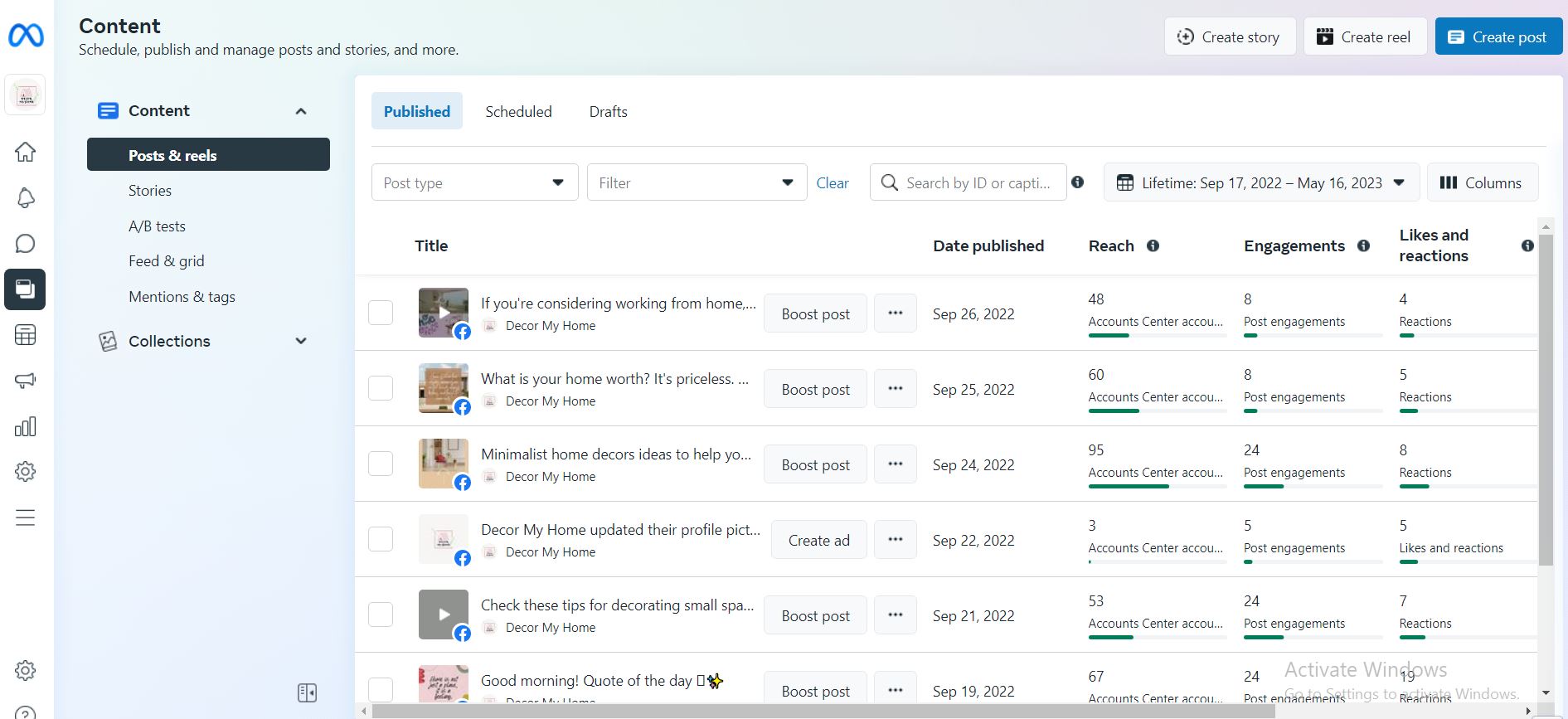Create ad for profile picture post
This screenshot has height=719, width=1568.
coord(818,540)
